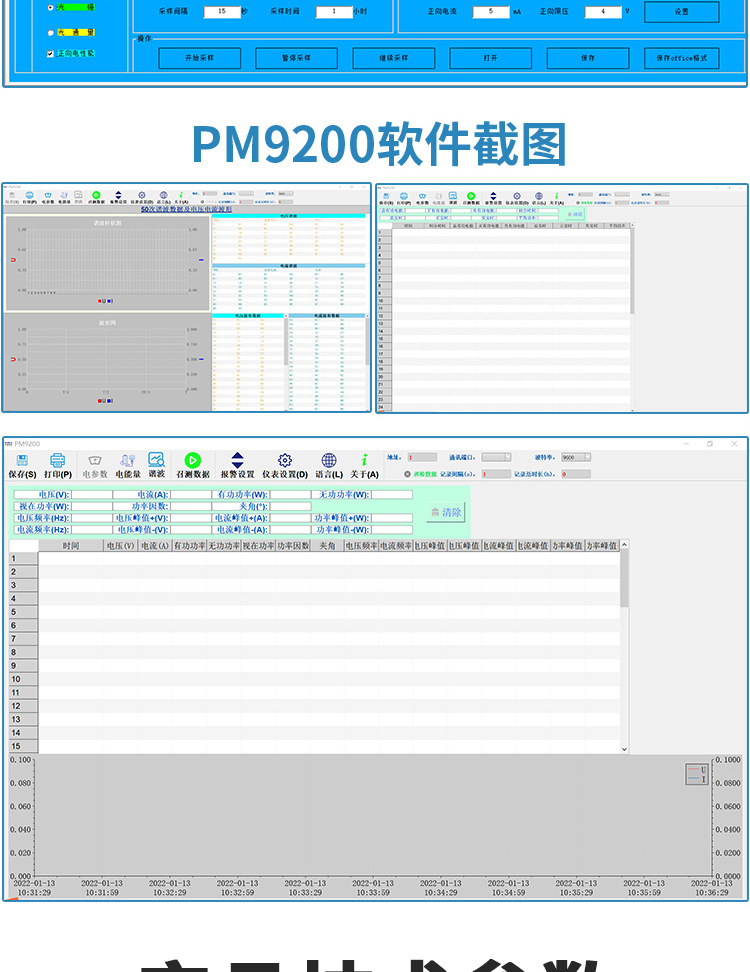Viewport: 750px width, 972px height.
Task: Click the 清除 button in energy table thumbnail window
Action: [x=575, y=214]
